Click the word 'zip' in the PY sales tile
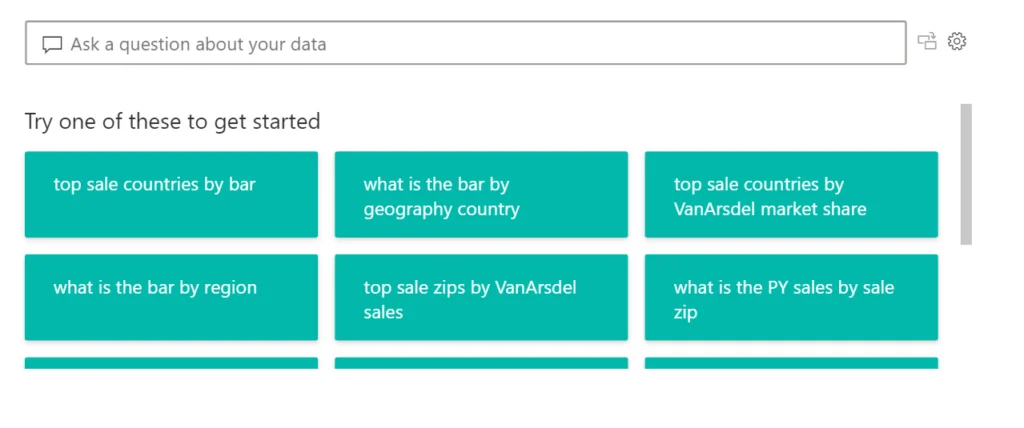This screenshot has height=428, width=1024. [686, 313]
